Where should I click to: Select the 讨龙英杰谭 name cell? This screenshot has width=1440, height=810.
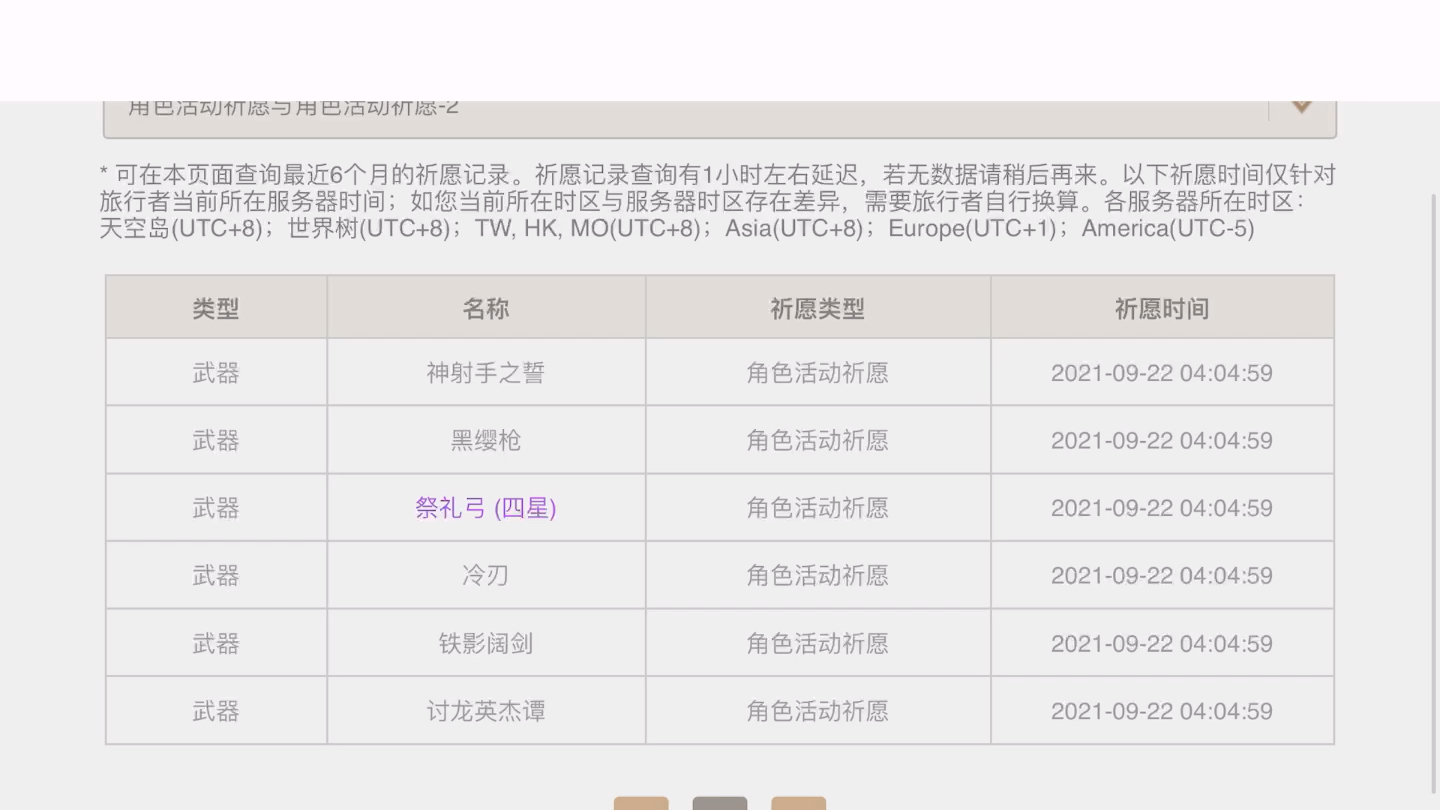[486, 711]
